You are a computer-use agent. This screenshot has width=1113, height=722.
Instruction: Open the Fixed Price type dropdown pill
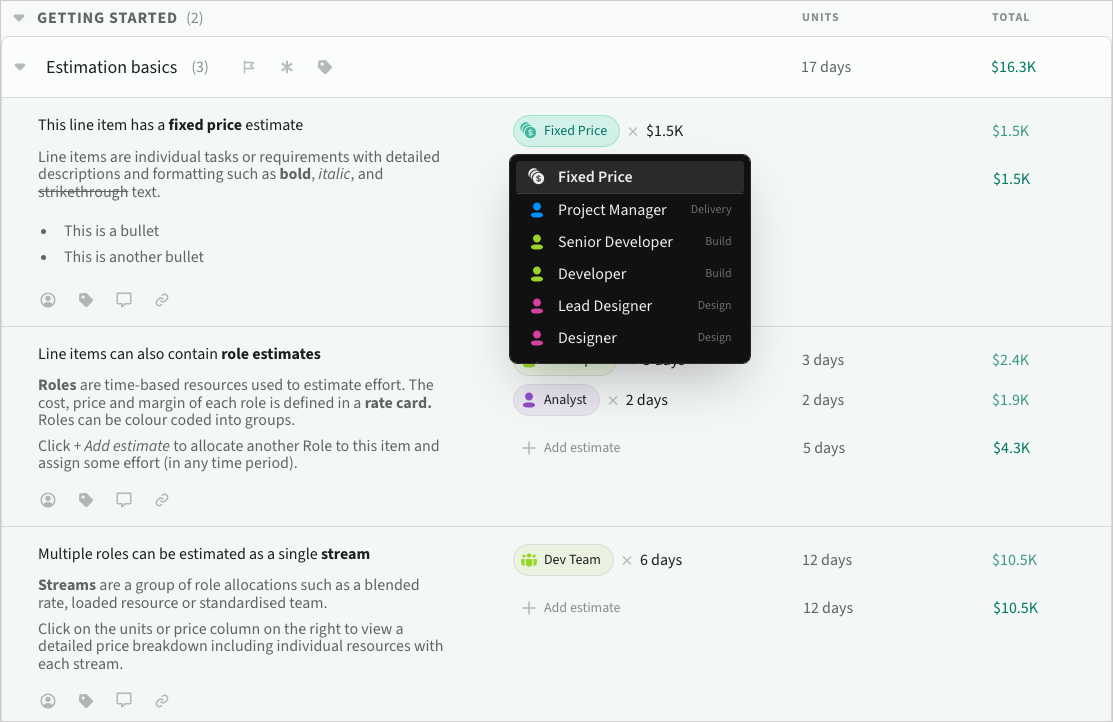(566, 131)
